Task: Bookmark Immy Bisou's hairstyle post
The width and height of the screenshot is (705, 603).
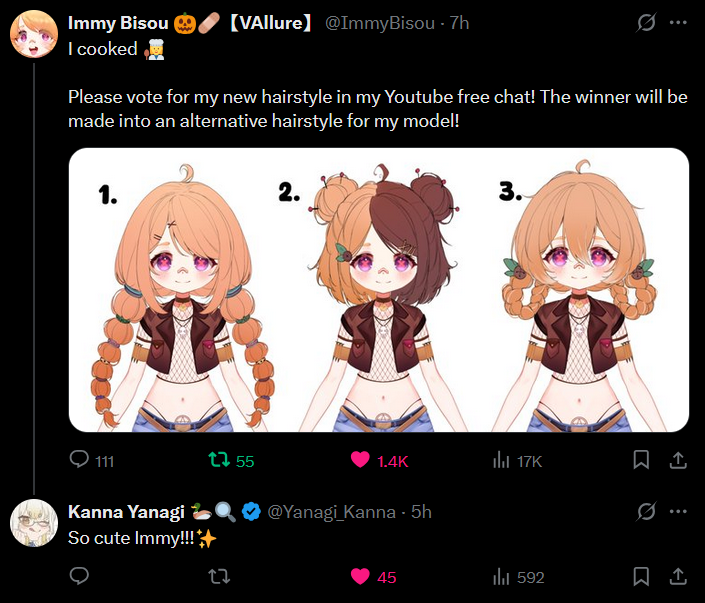Action: [642, 460]
